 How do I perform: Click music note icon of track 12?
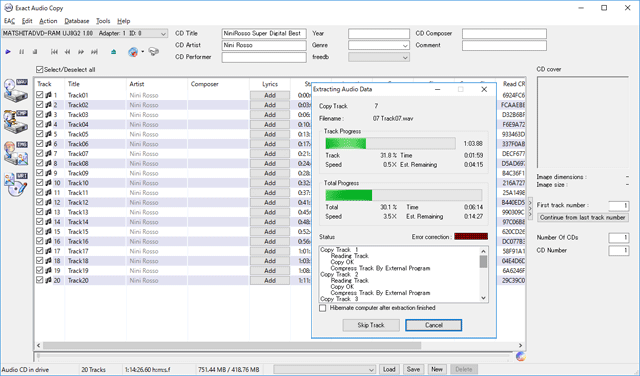pos(48,202)
